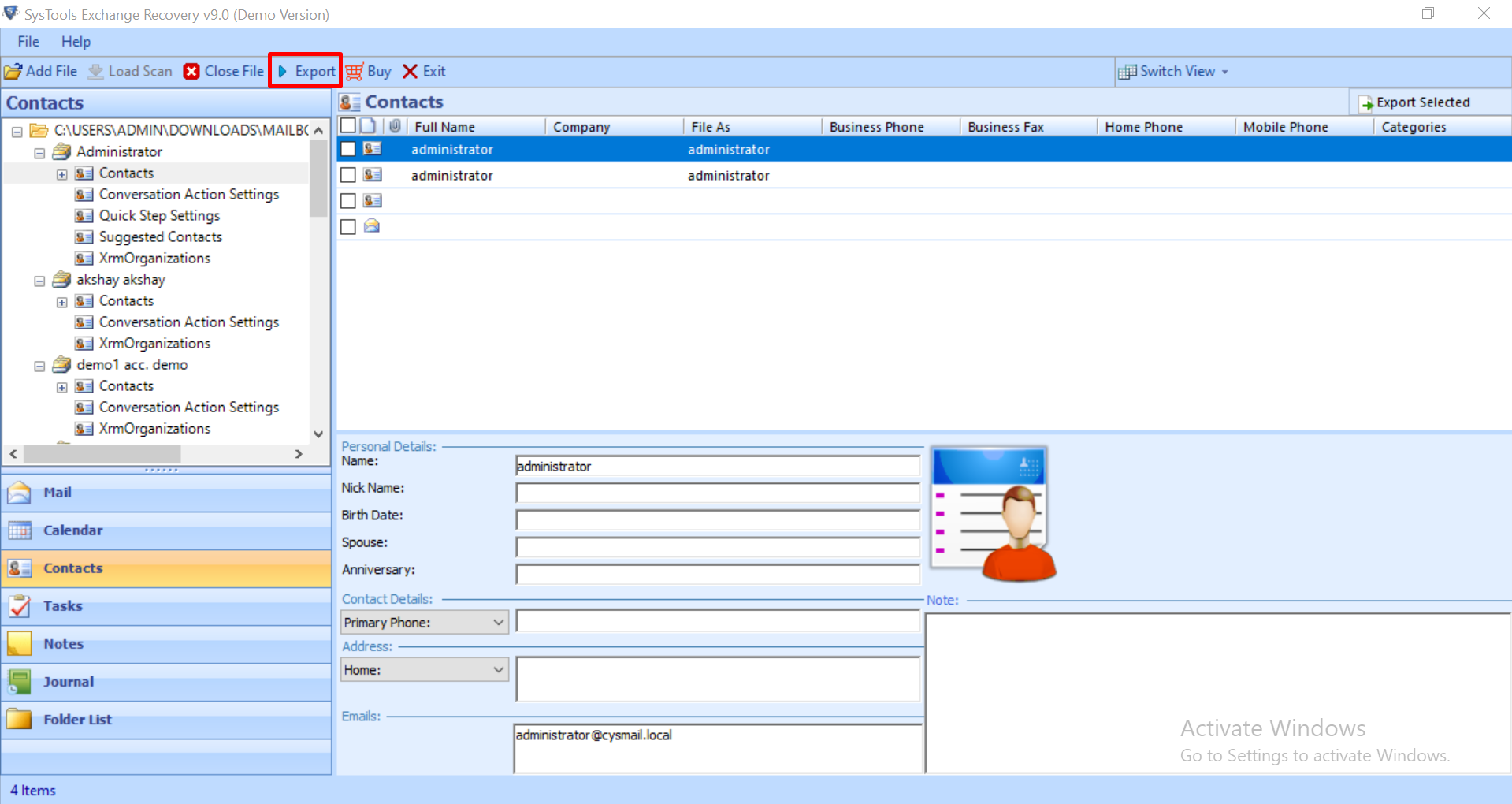Click the Administrator mailbox icon in tree

tap(61, 151)
